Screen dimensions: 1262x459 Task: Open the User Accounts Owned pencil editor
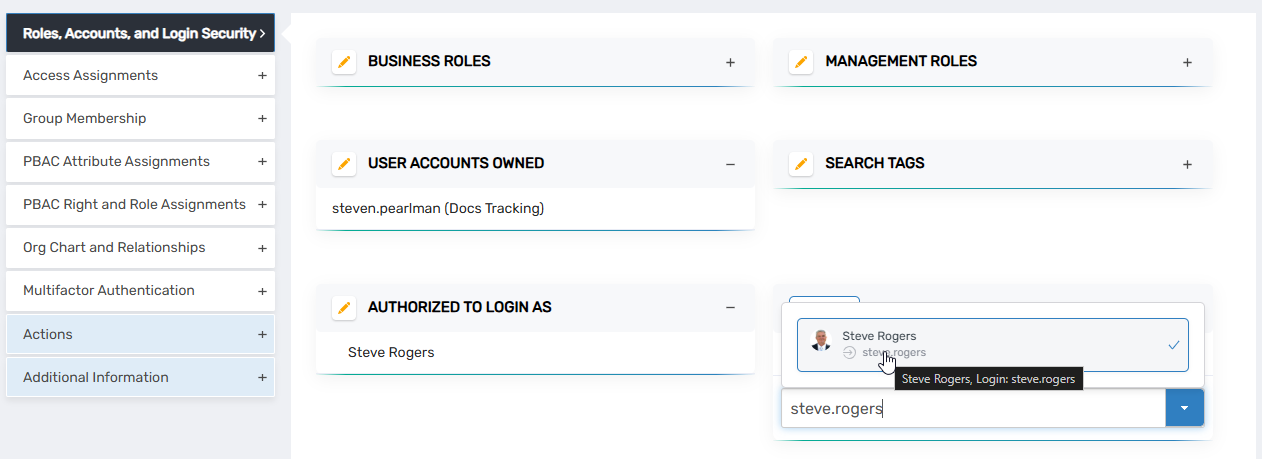pyautogui.click(x=344, y=164)
